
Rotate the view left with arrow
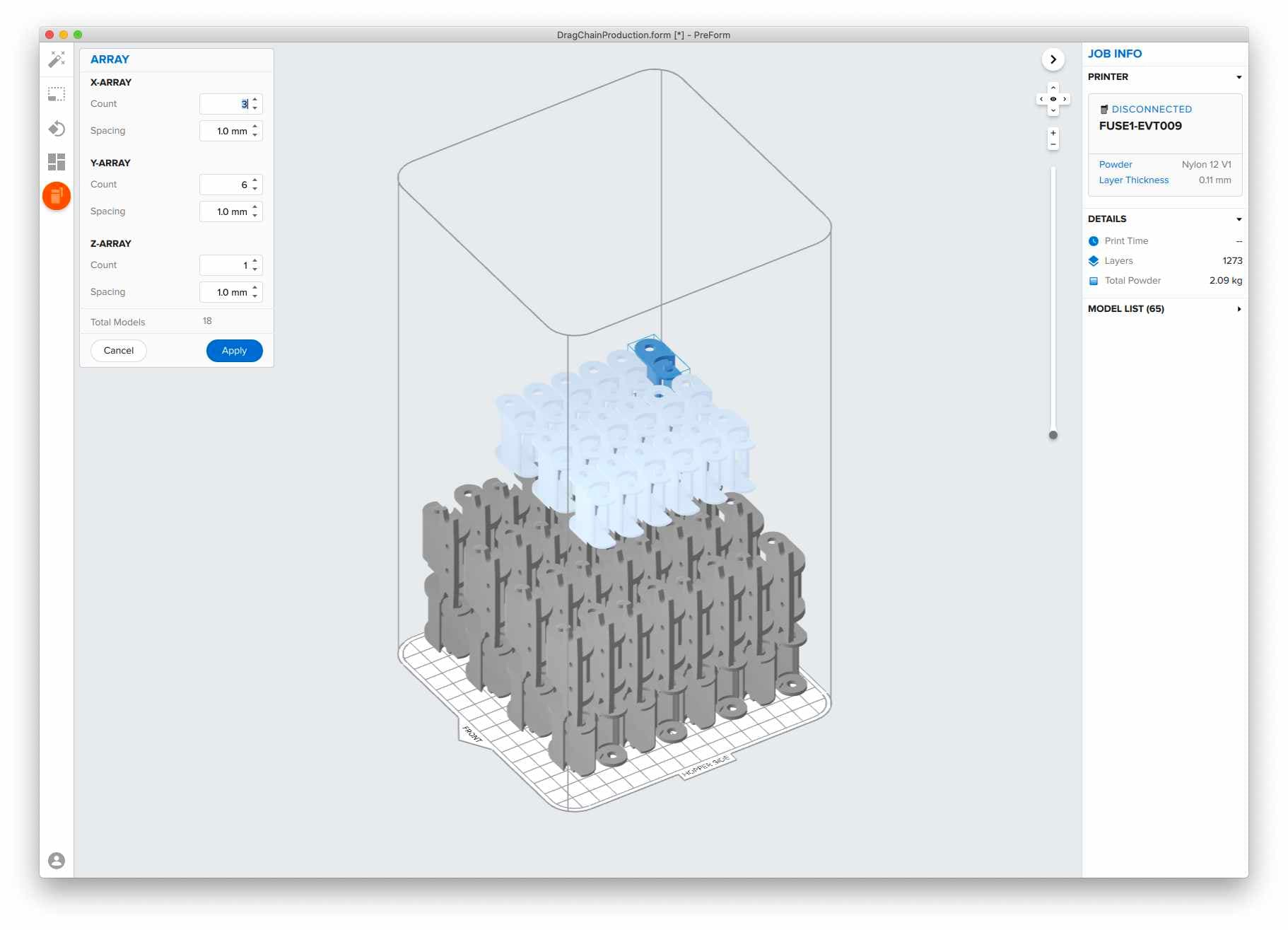pos(1041,99)
